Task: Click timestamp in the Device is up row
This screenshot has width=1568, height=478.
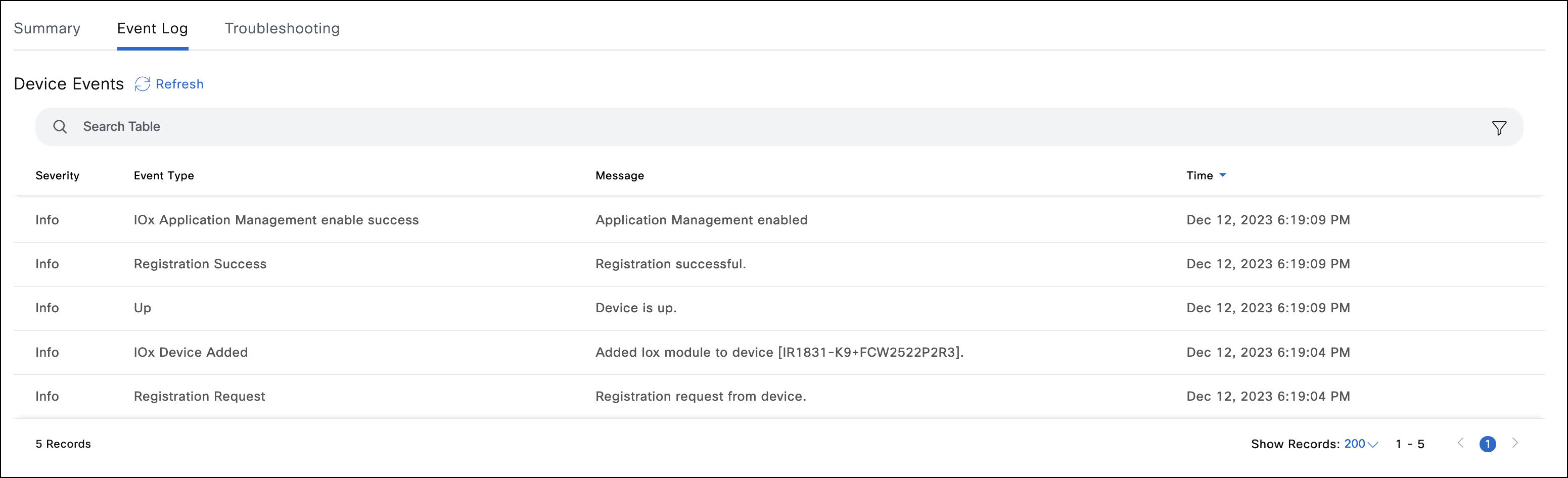Action: pyautogui.click(x=1268, y=308)
